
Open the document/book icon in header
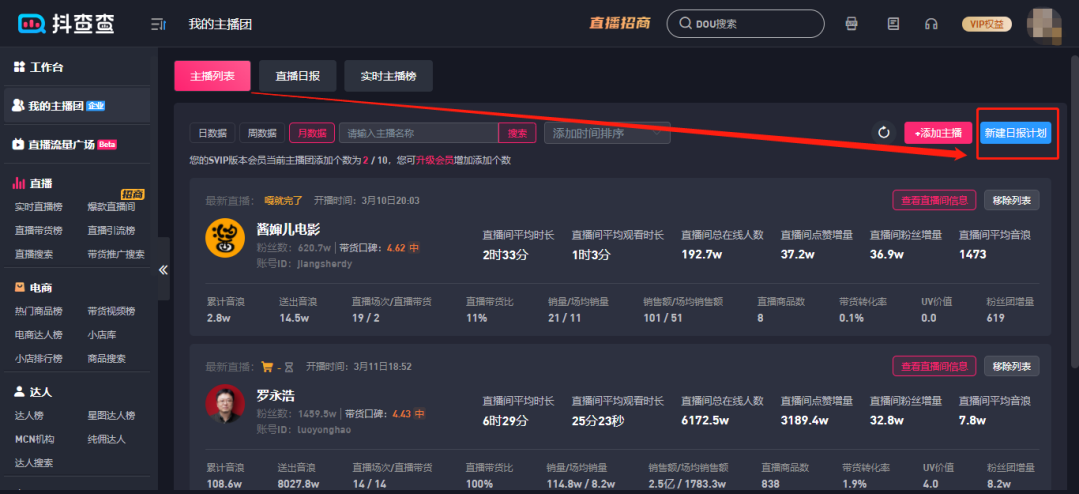[x=893, y=24]
